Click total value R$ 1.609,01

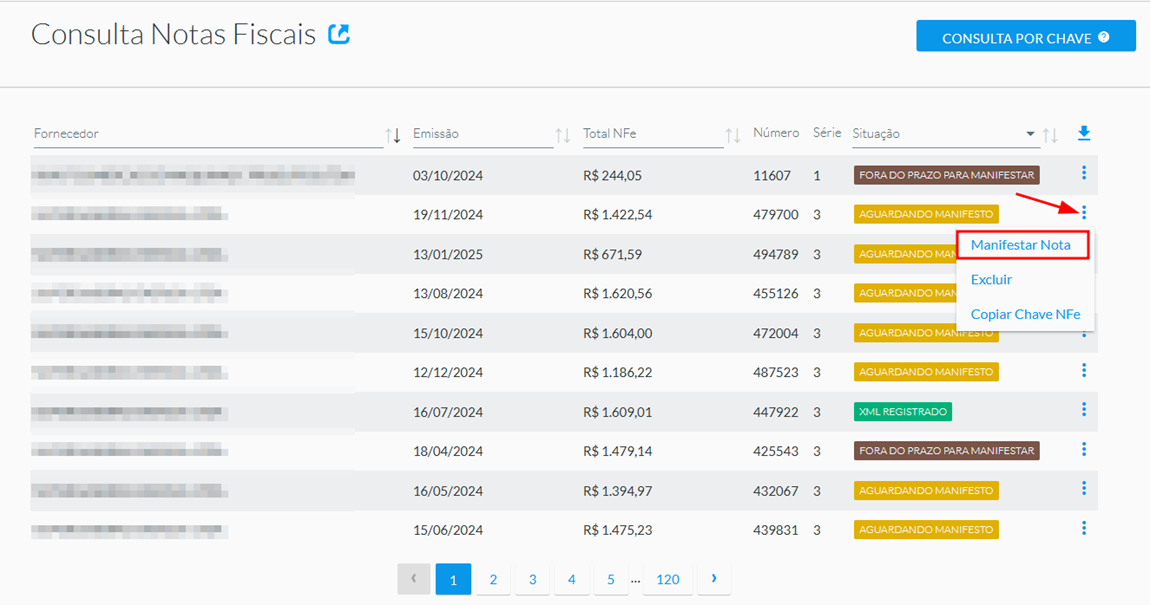[618, 412]
